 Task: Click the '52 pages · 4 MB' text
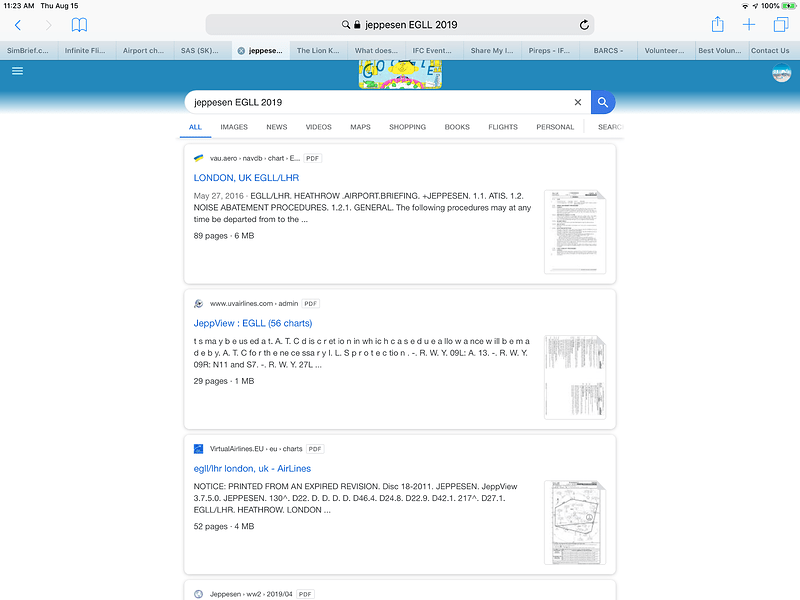[224, 527]
